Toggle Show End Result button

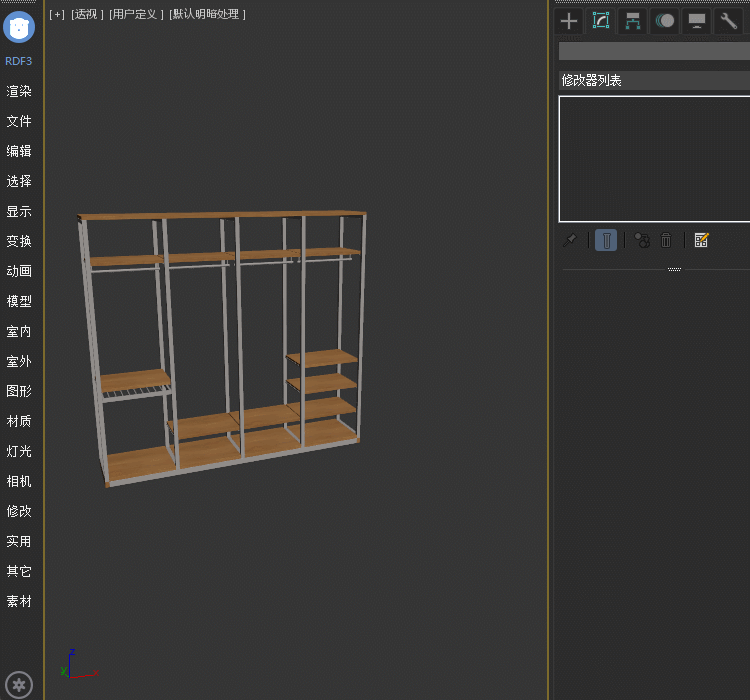pyautogui.click(x=606, y=240)
